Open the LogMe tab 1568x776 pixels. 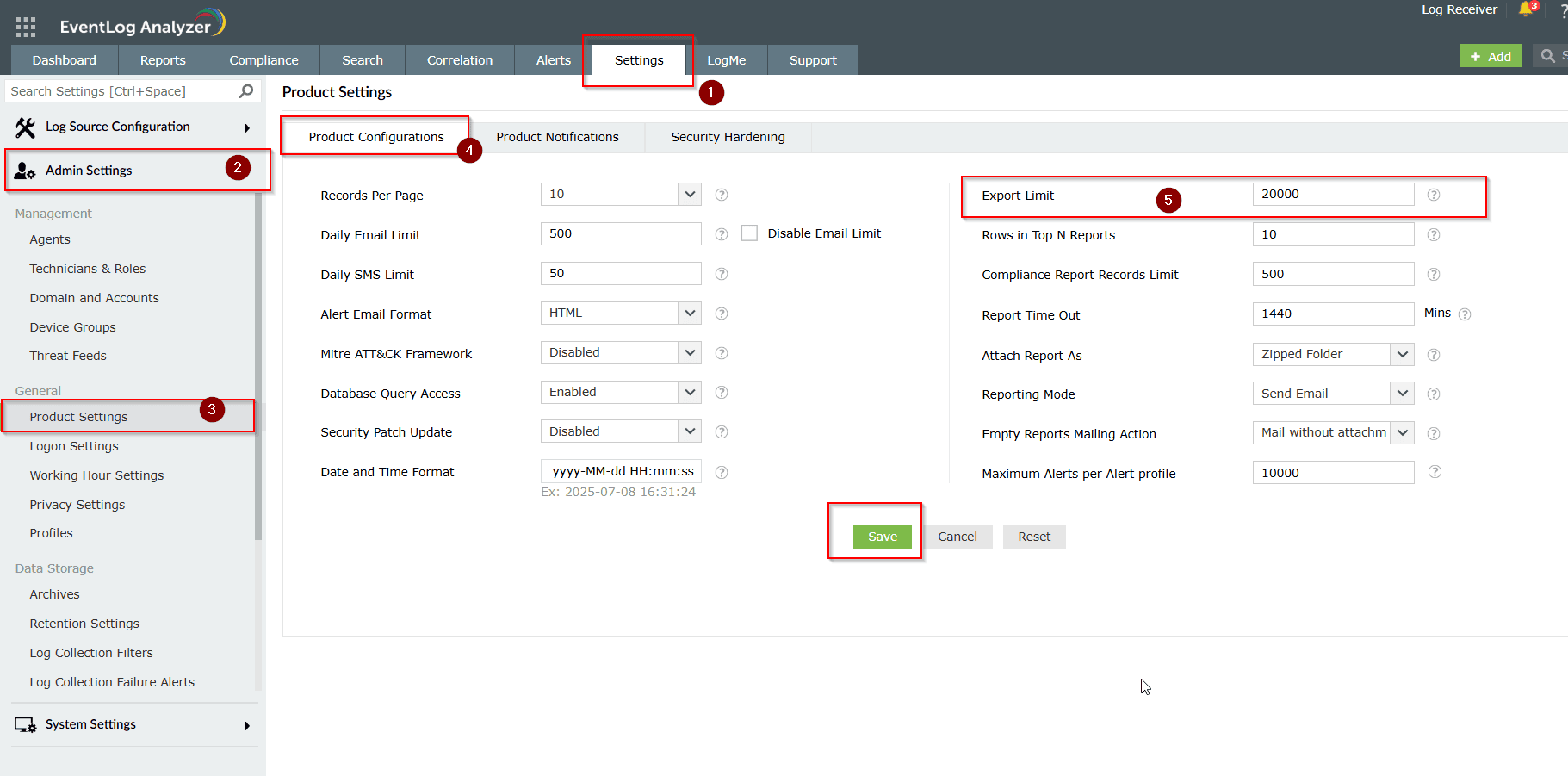(x=727, y=60)
